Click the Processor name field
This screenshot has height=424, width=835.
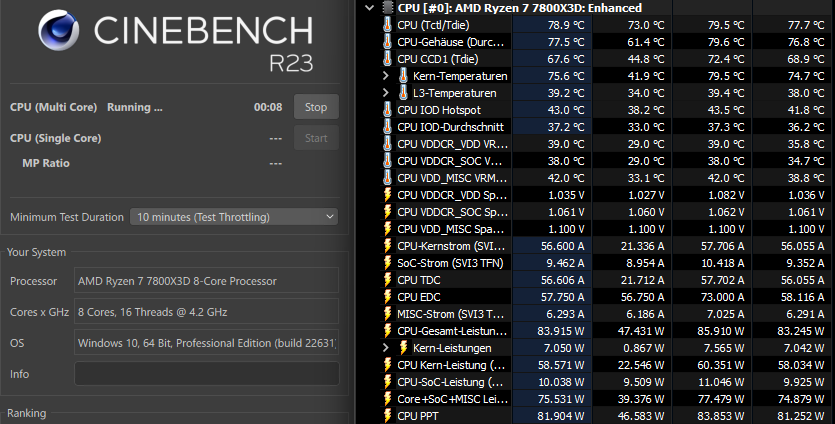(207, 281)
